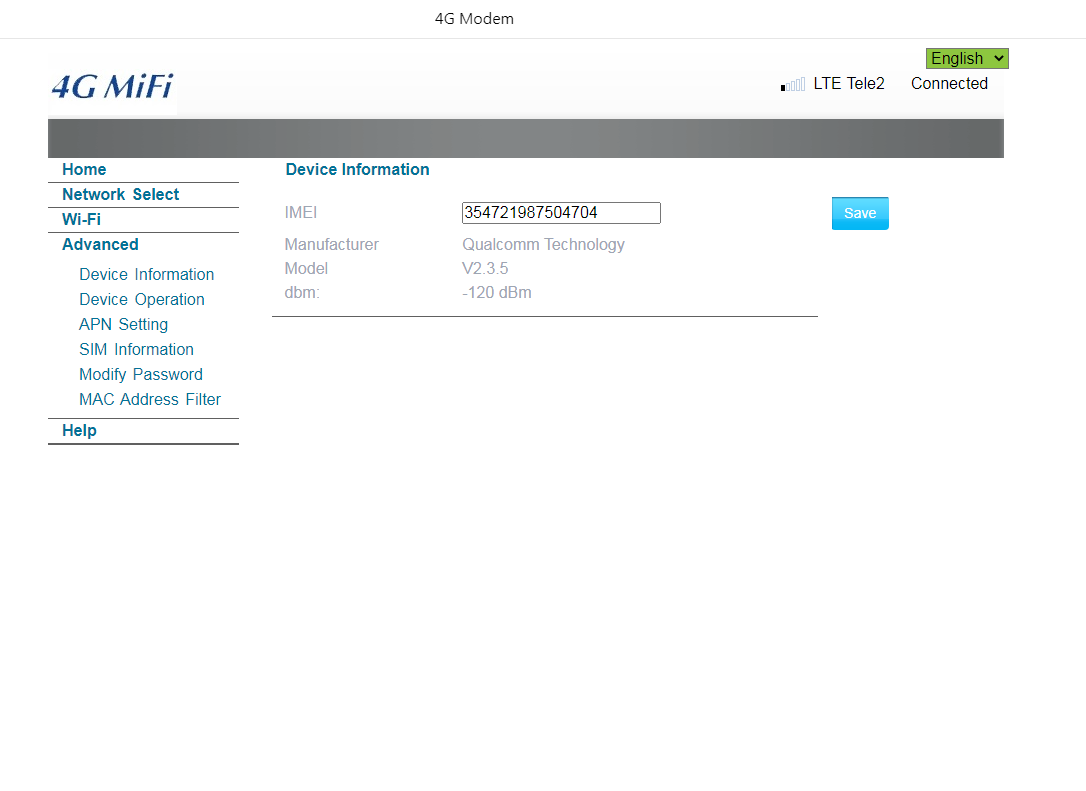This screenshot has height=791, width=1086.
Task: Select the Wi-Fi menu item
Action: [81, 220]
